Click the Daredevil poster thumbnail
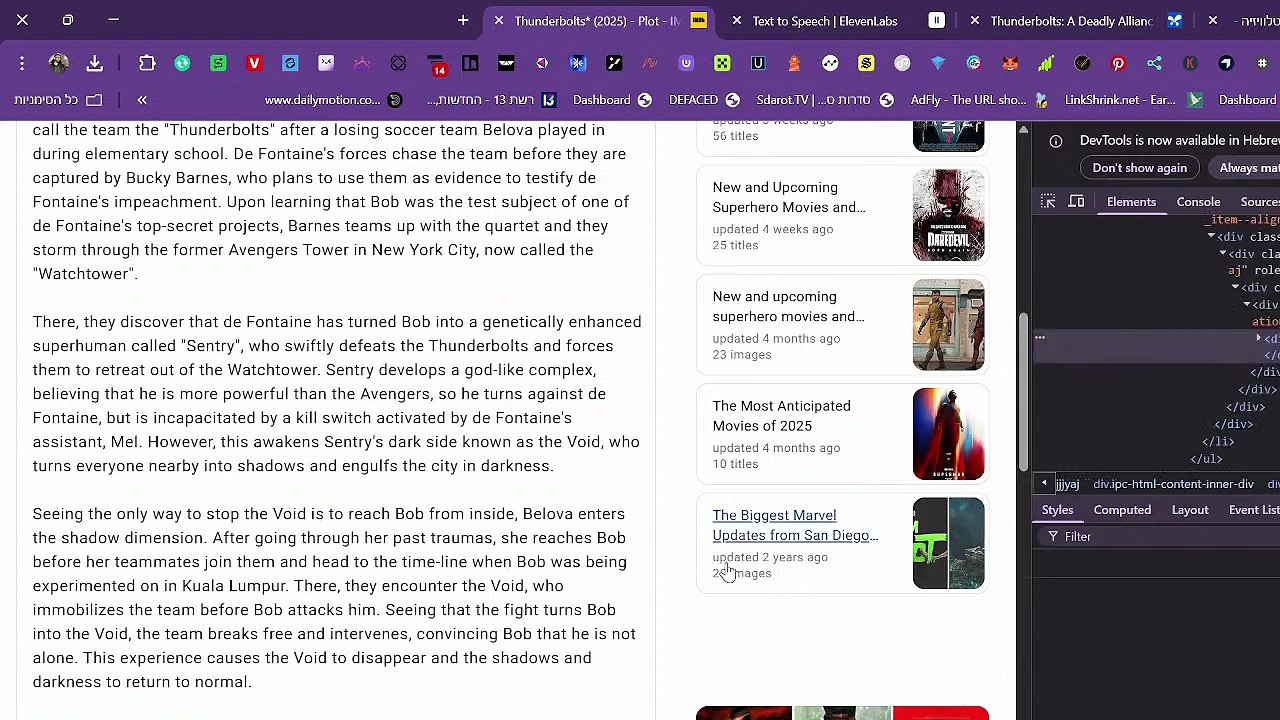 948,215
